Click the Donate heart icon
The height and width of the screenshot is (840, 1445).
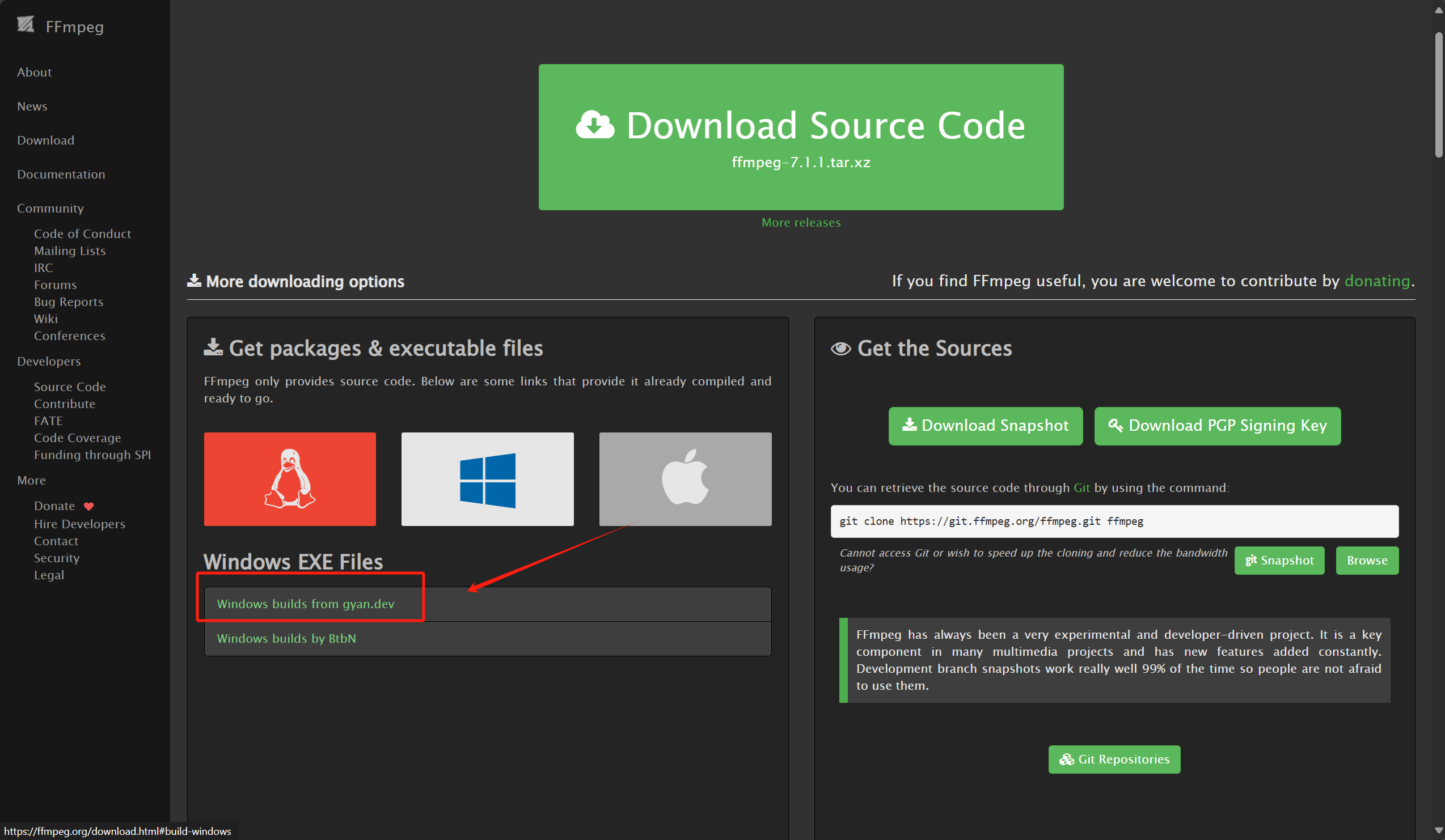pyautogui.click(x=88, y=506)
